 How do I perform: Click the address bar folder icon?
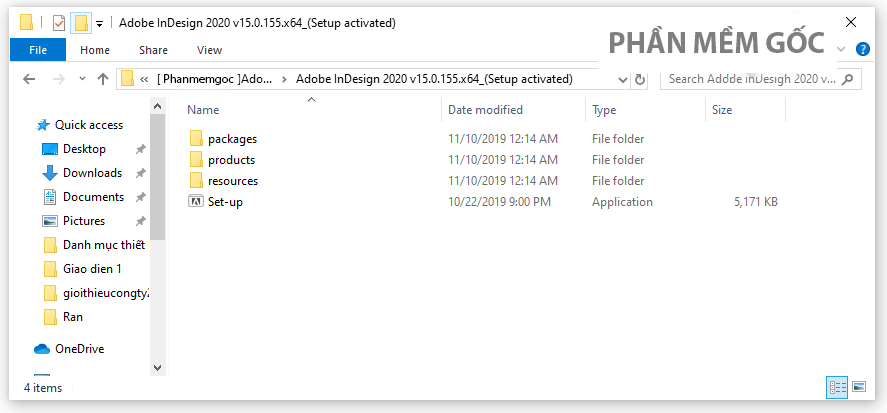(127, 79)
